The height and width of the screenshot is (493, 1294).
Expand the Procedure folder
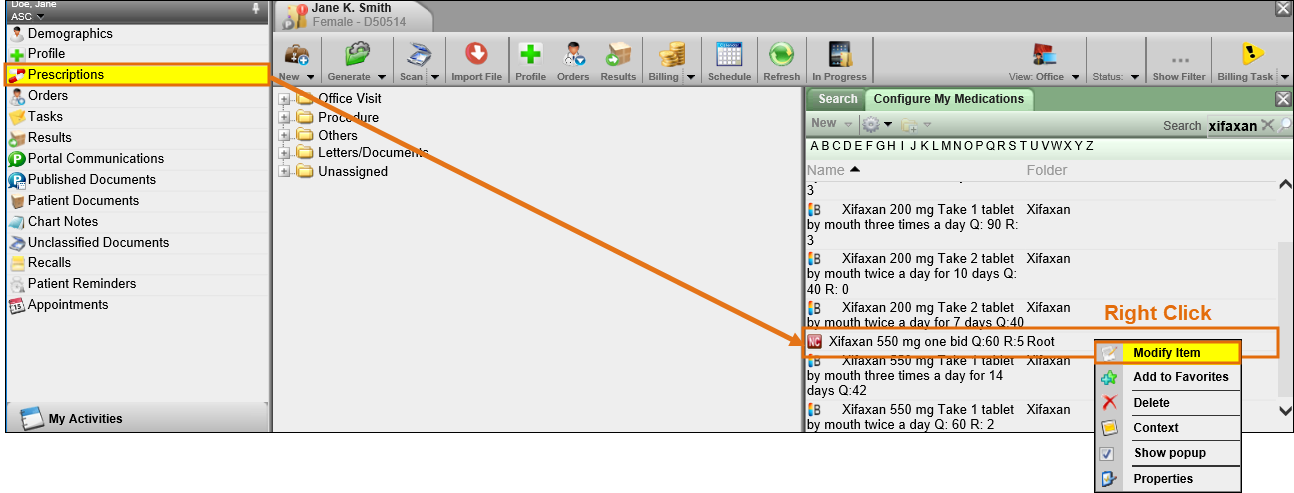click(x=284, y=117)
